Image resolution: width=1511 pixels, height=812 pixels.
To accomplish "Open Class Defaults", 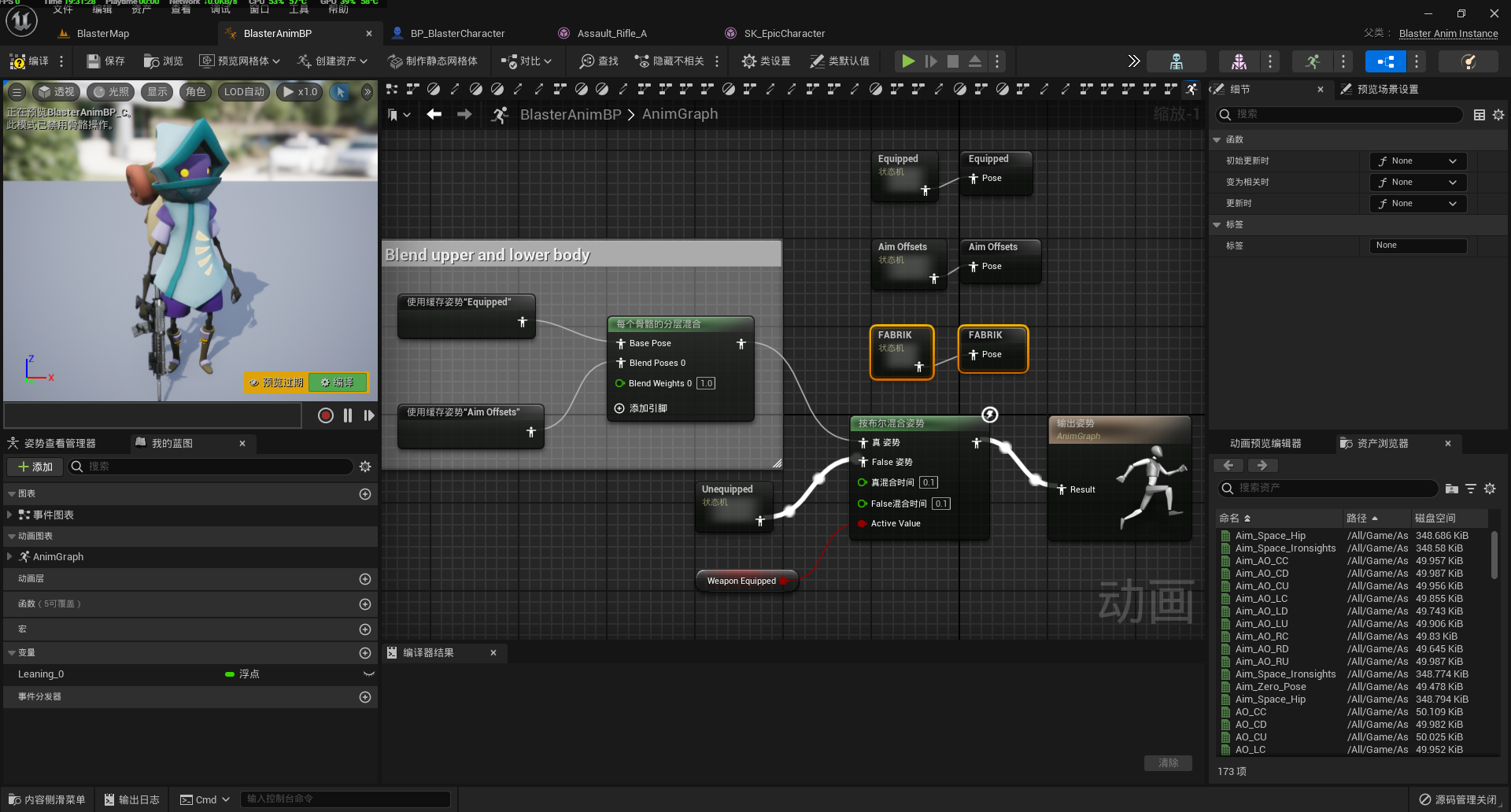I will pos(840,61).
